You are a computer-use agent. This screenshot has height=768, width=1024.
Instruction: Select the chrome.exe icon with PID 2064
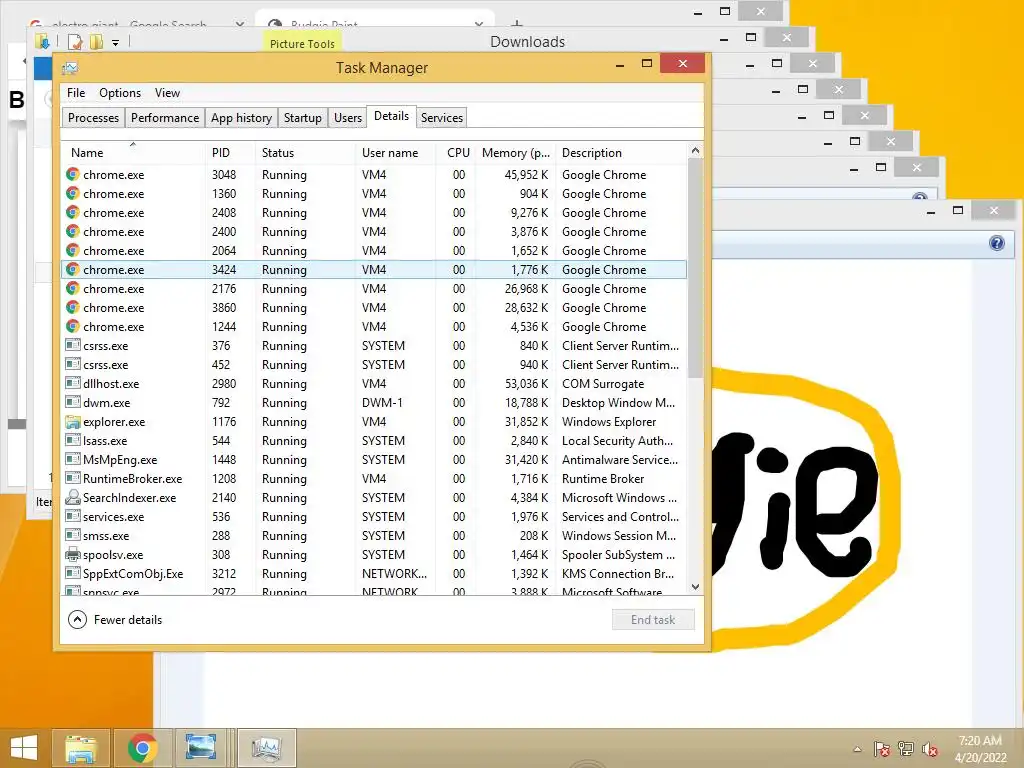(72, 250)
